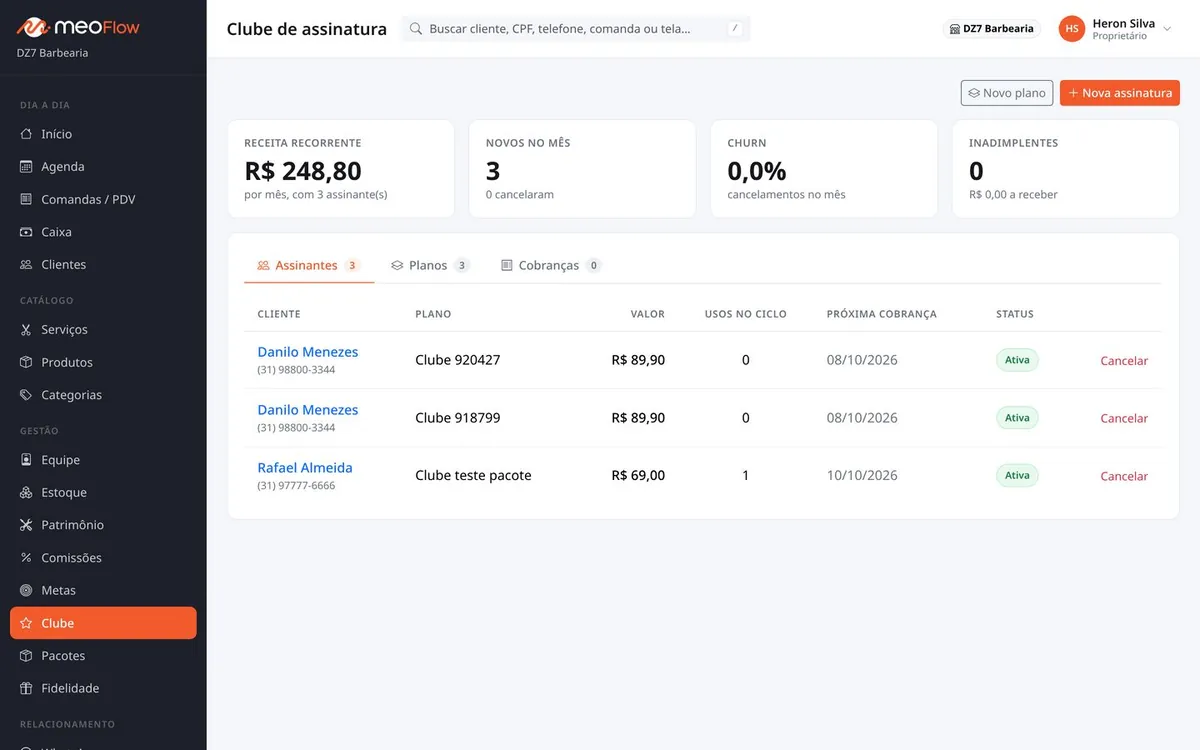
Task: Click the Inadimplentes card
Action: pos(1066,169)
